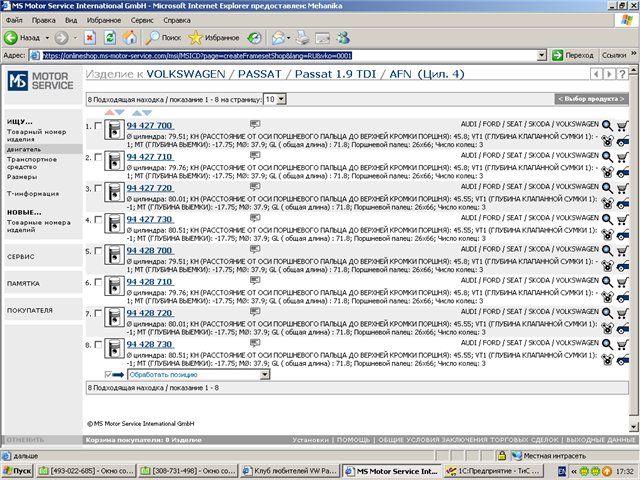Viewport: 640px width, 480px height.
Task: Open the Back button history dropdown arrow
Action: tap(47, 38)
